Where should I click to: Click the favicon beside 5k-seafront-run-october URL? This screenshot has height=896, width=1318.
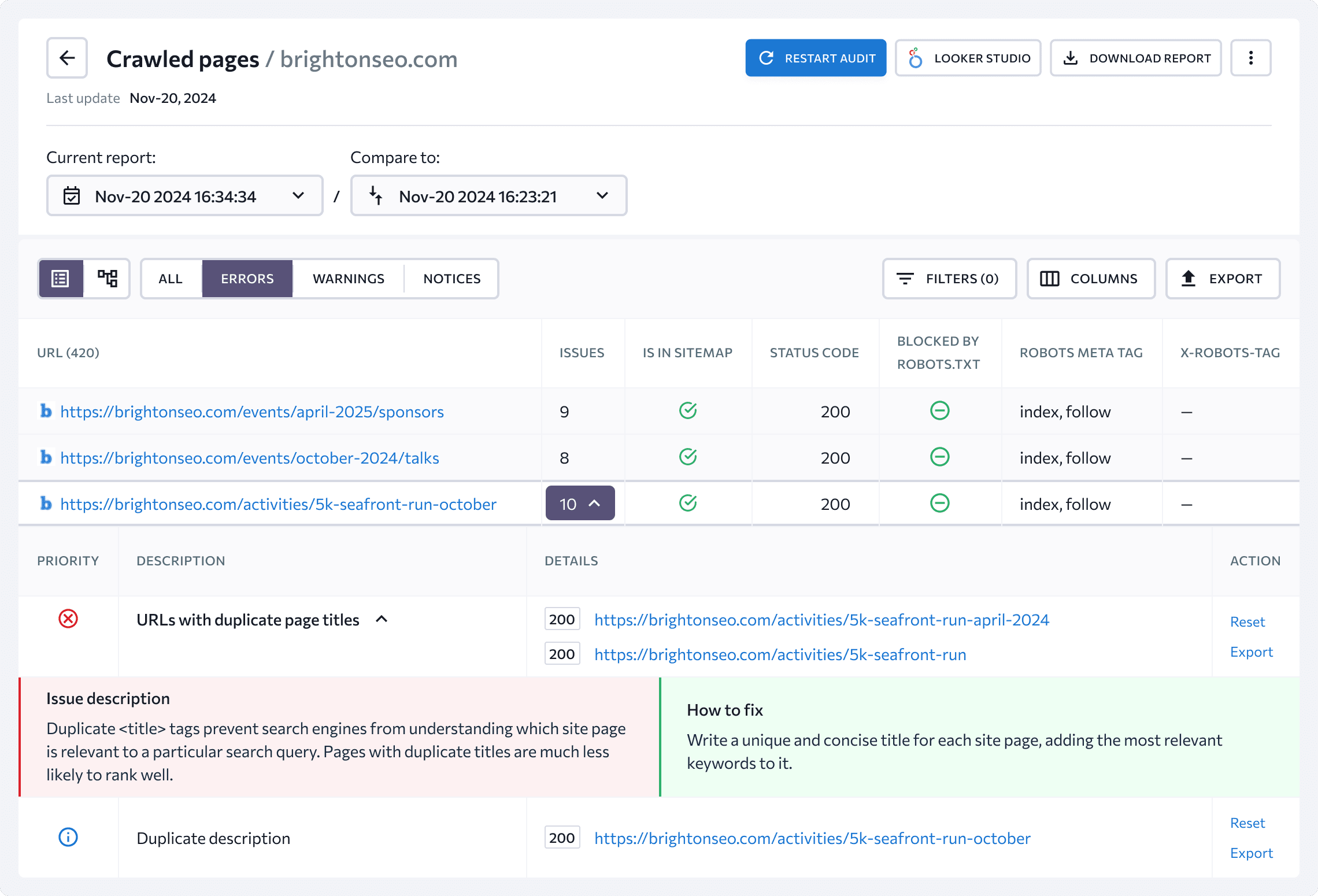[x=46, y=503]
